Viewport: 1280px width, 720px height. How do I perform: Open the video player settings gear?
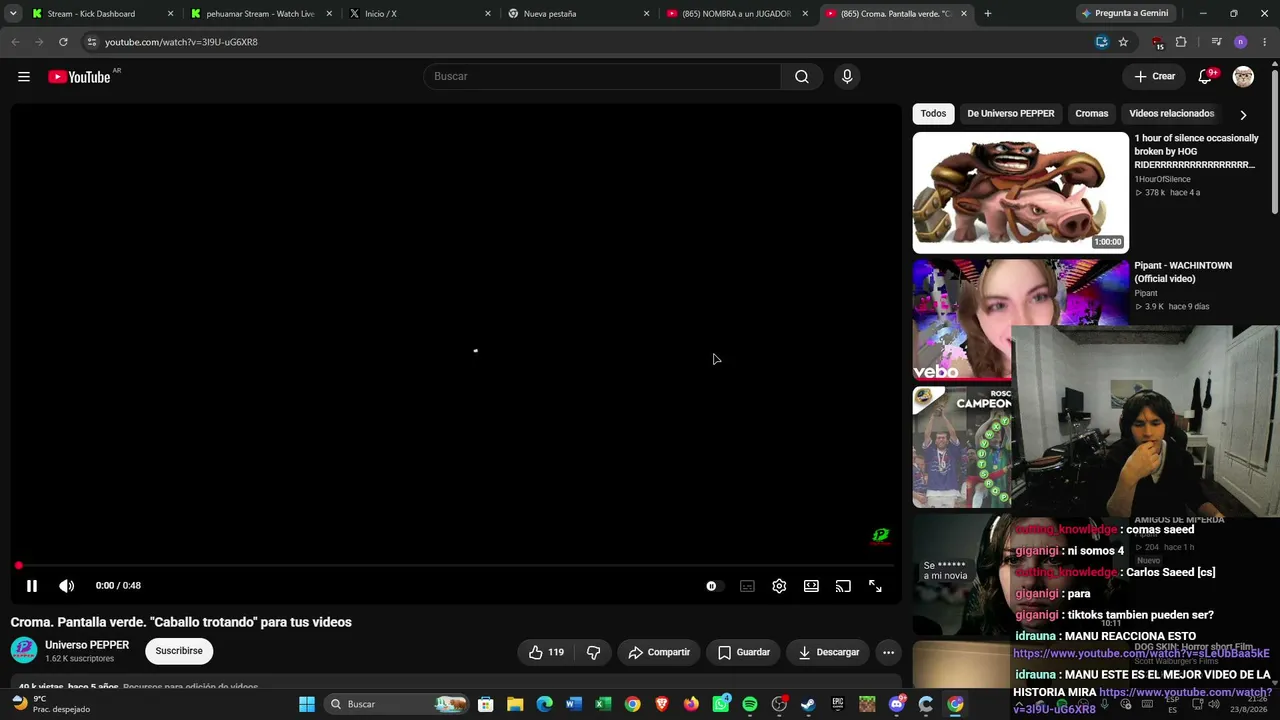(x=779, y=586)
